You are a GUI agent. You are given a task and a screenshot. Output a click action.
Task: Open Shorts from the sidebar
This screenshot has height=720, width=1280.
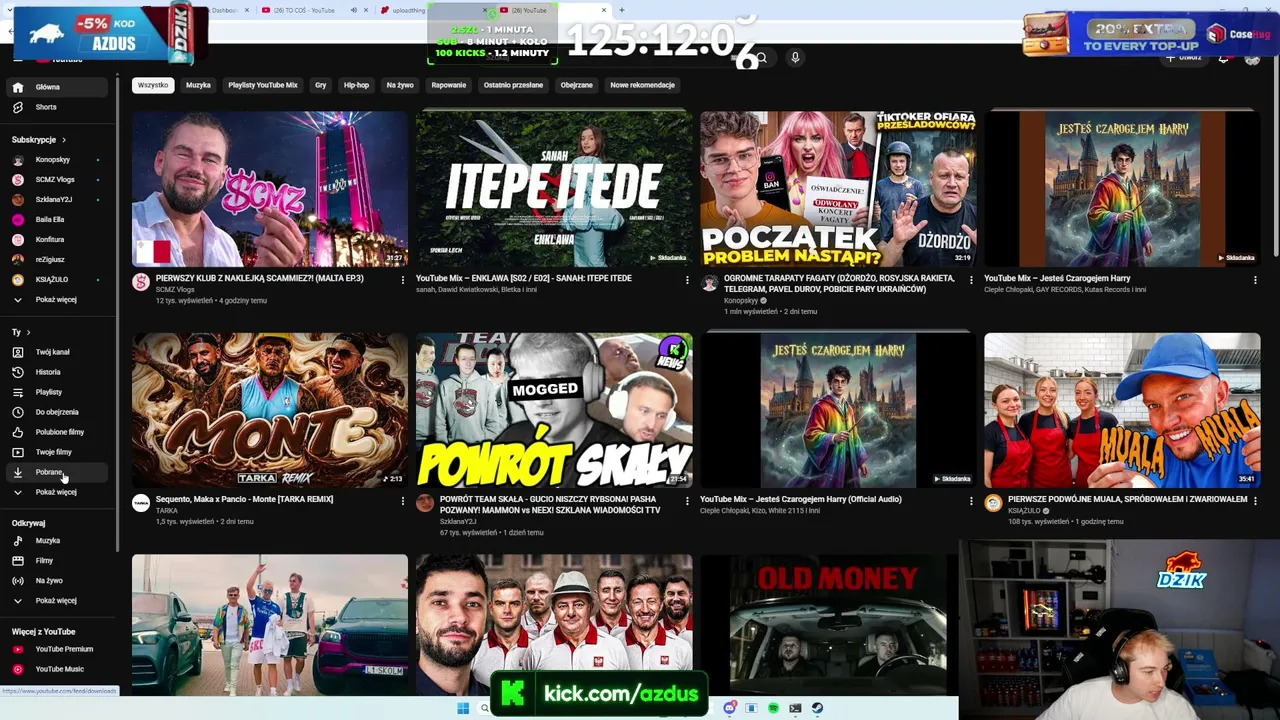click(59, 107)
